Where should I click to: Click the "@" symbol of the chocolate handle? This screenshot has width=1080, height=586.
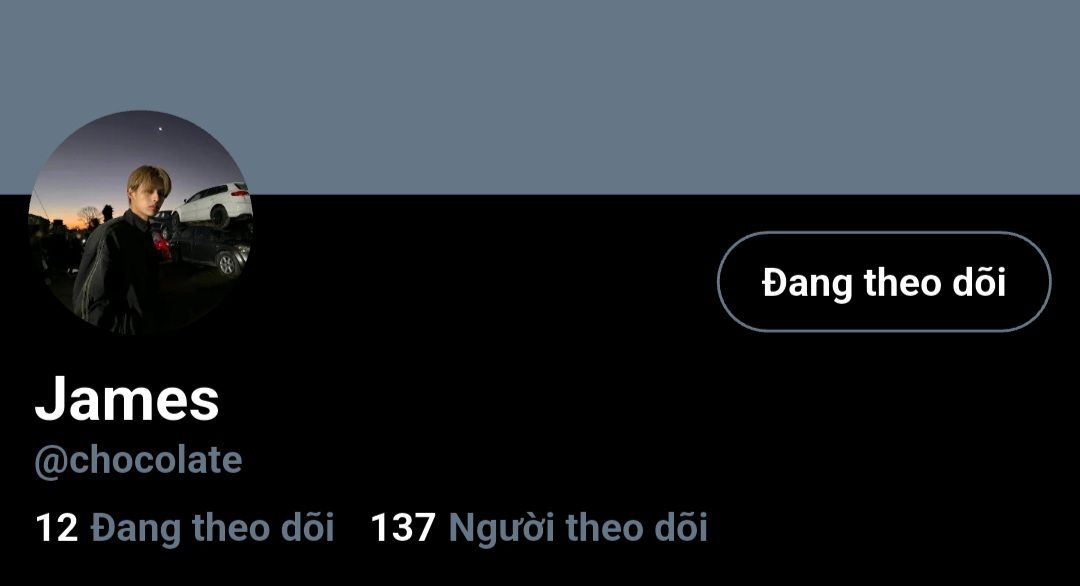pyautogui.click(x=50, y=462)
